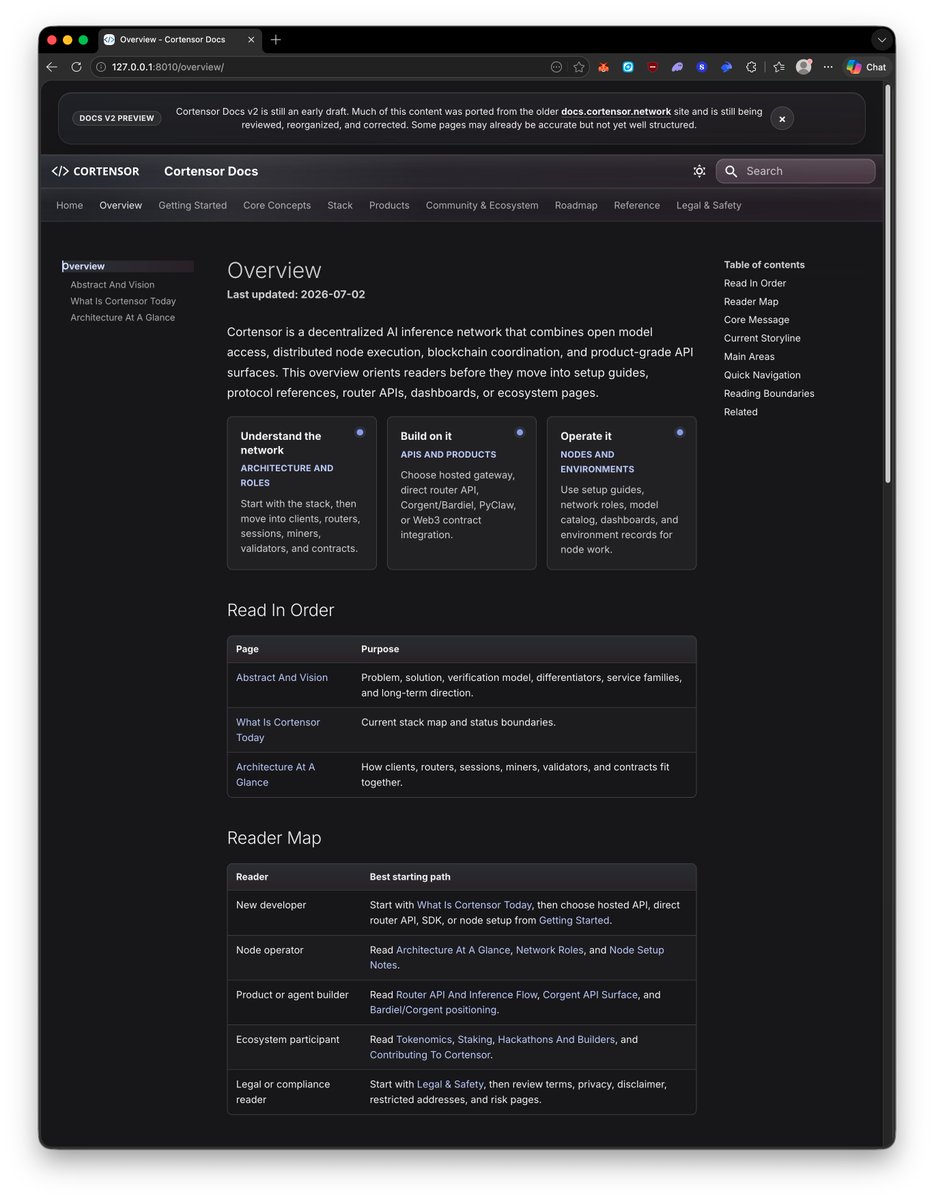Jump to Reading Boundaries in contents
This screenshot has height=1200, width=934.
click(x=769, y=393)
